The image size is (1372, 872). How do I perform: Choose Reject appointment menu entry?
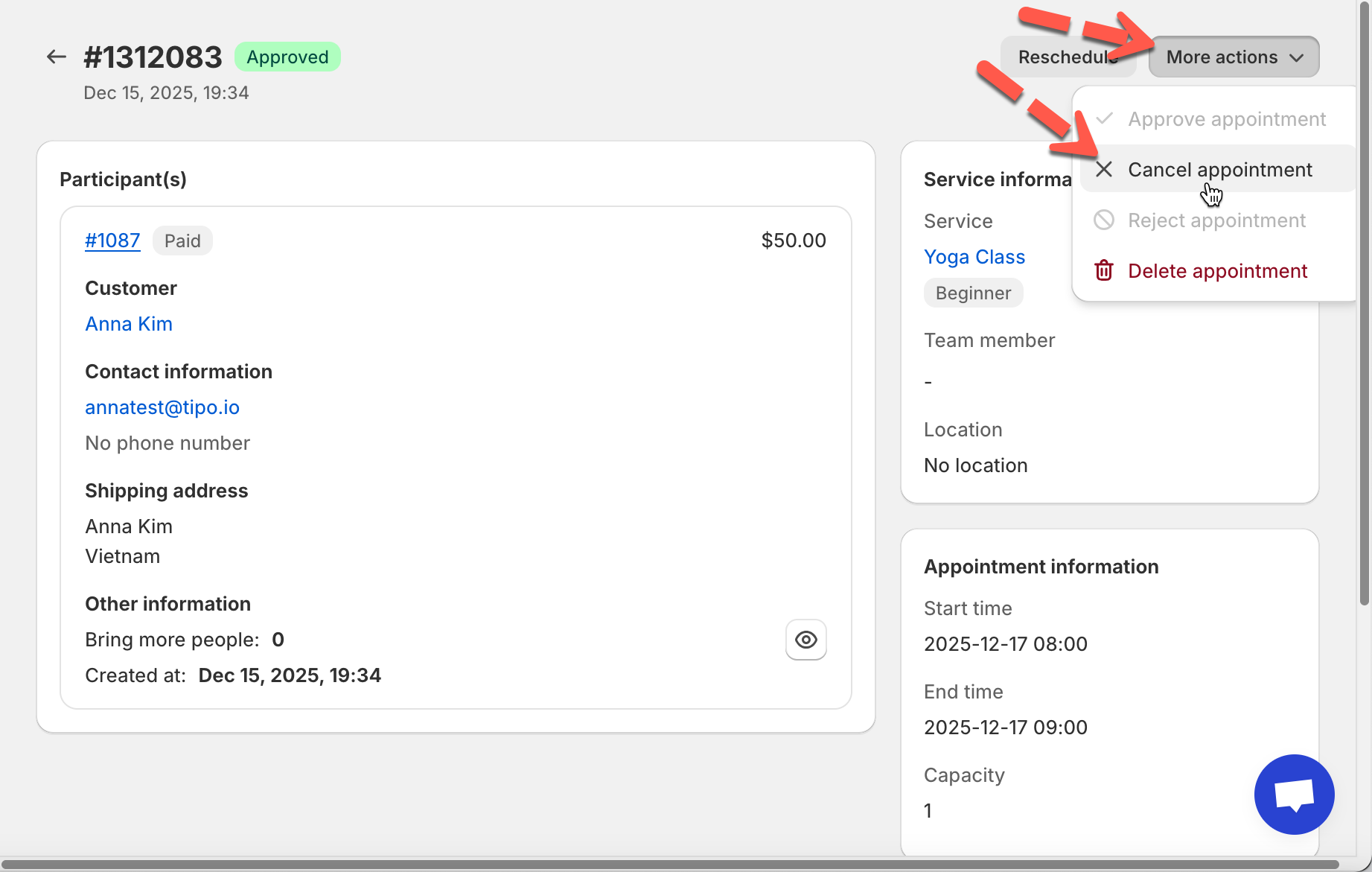tap(1216, 220)
